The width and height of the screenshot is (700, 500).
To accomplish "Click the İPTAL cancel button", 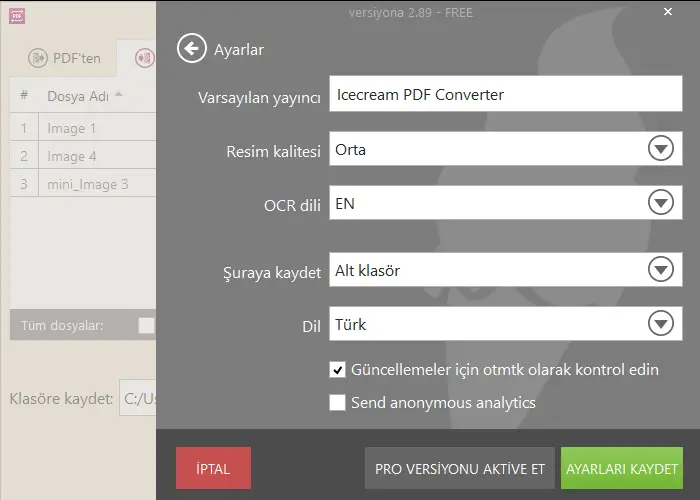I will pos(213,468).
